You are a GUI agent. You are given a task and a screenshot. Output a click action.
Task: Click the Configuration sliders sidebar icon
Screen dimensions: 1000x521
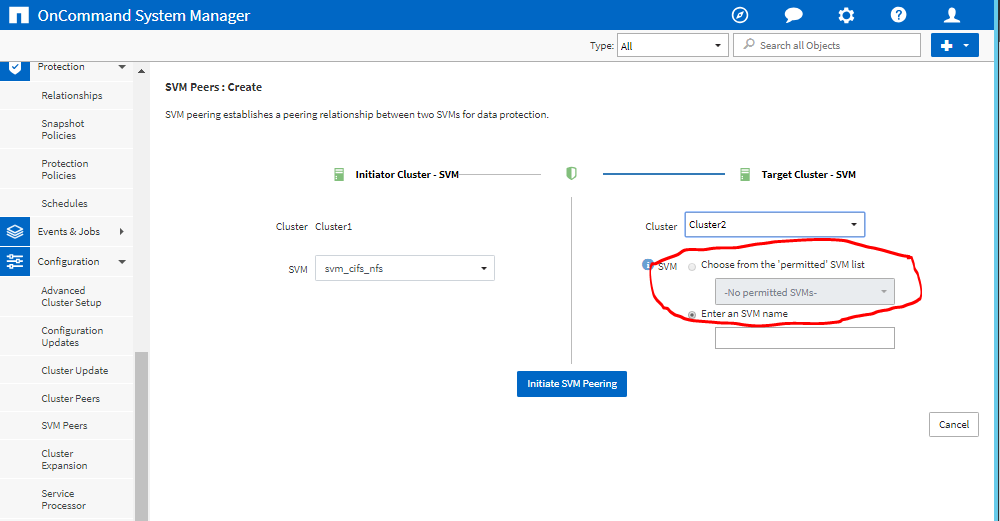[x=15, y=261]
